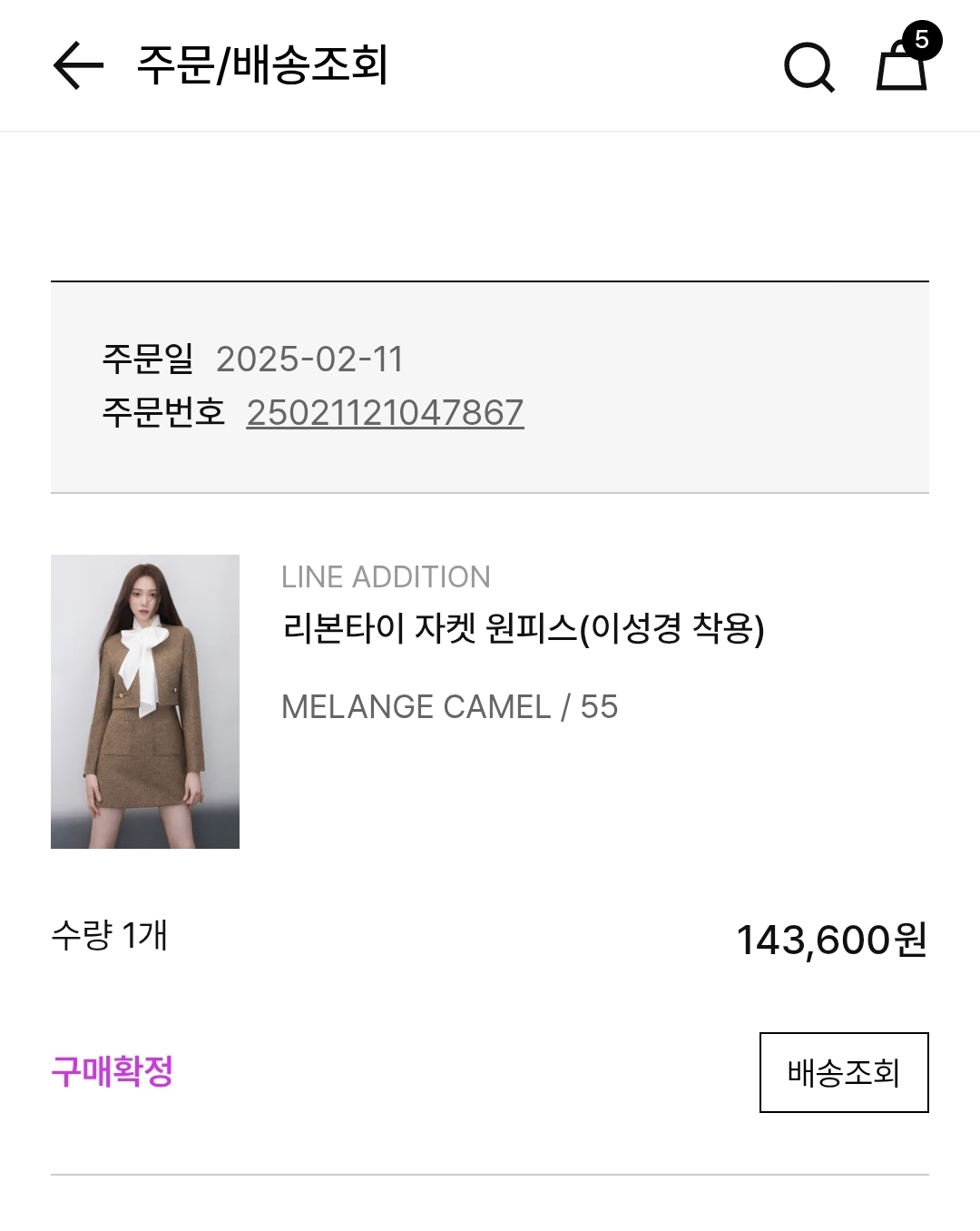Image resolution: width=980 pixels, height=1231 pixels.
Task: Tap the 143,600원 price
Action: [x=831, y=940]
